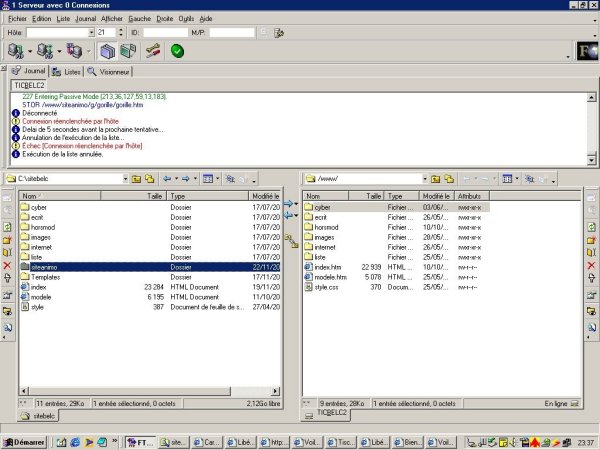600x450 pixels.
Task: Expand the upload arrow dropdown between the panes
Action: click(296, 204)
